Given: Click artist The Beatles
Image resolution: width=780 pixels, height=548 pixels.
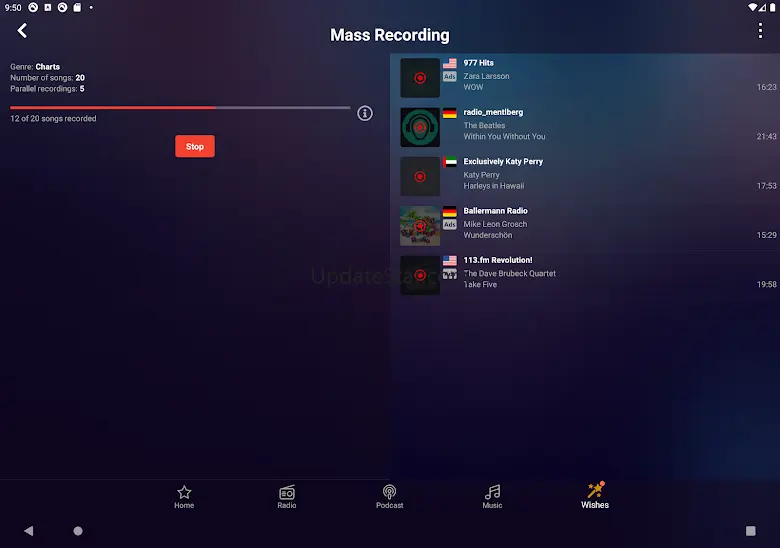Looking at the screenshot, I should [x=484, y=125].
